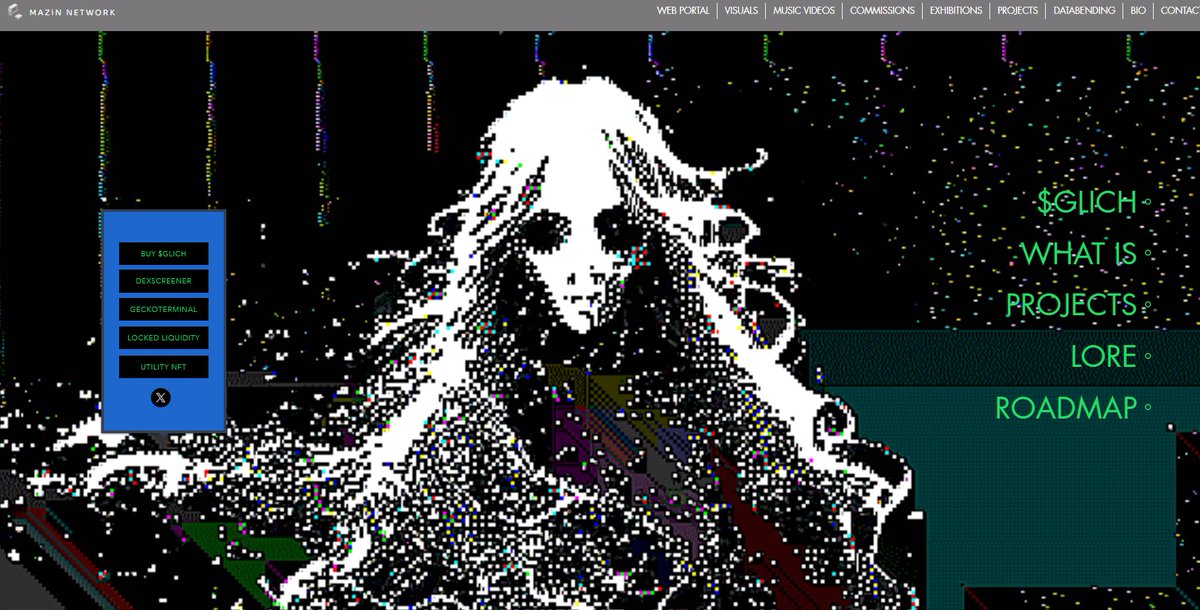Open the WEB PORTAL menu item
The image size is (1200, 610).
click(x=683, y=11)
